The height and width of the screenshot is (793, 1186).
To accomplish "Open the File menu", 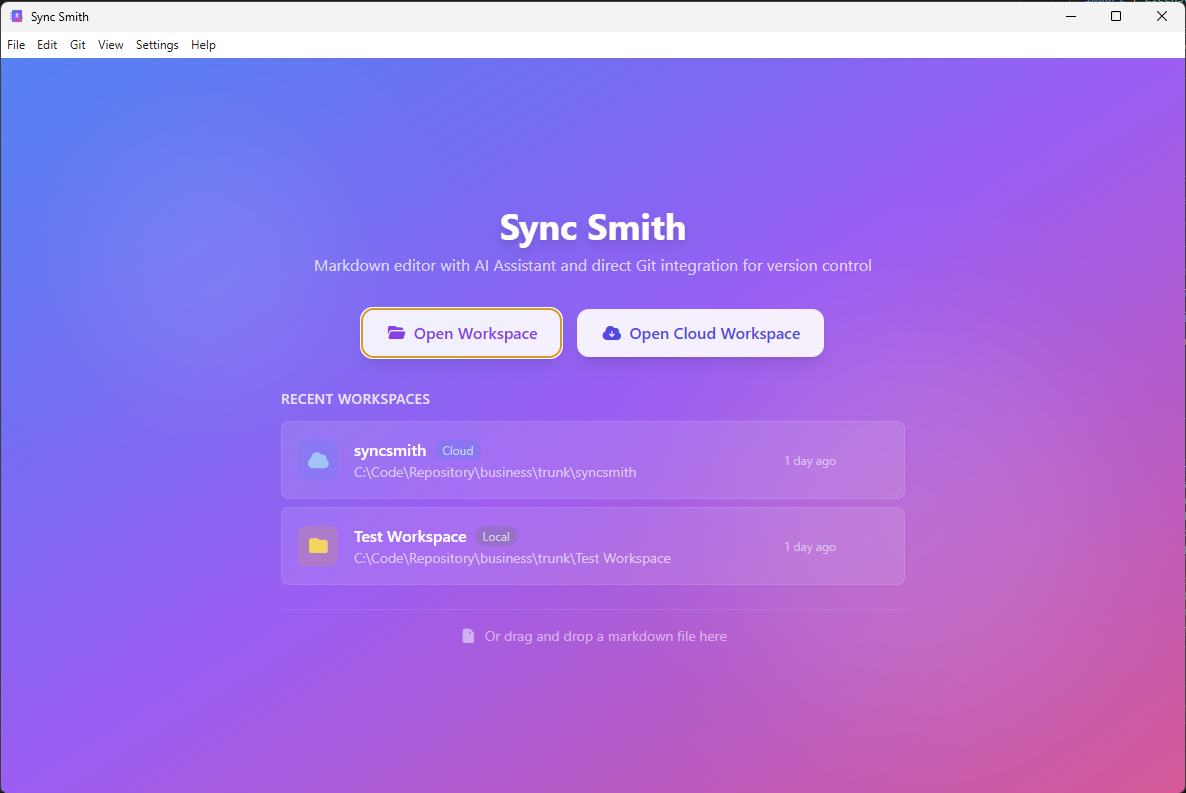I will pyautogui.click(x=15, y=45).
